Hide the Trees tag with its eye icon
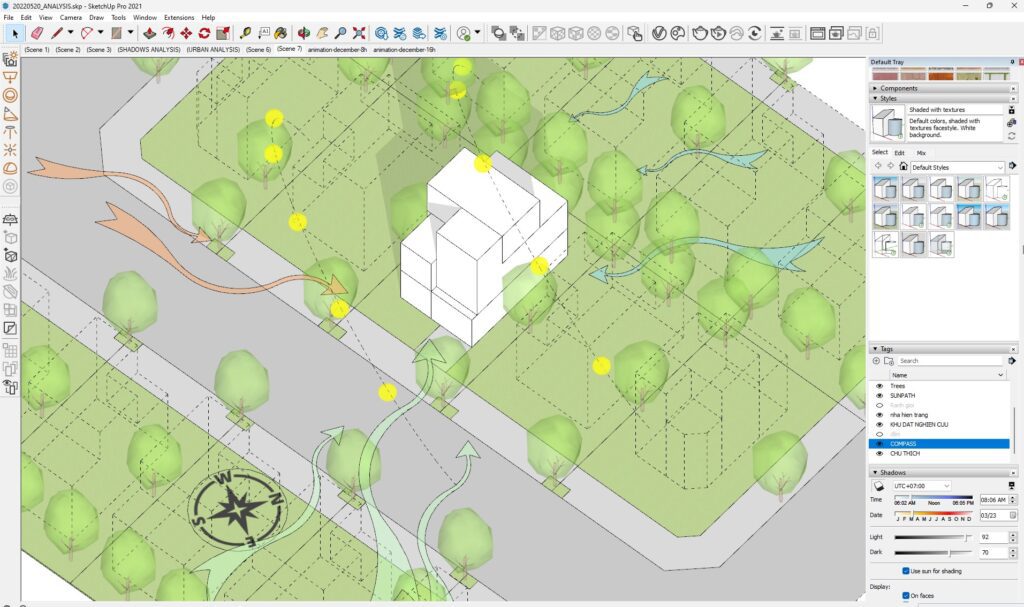The width and height of the screenshot is (1024, 607). pos(880,386)
